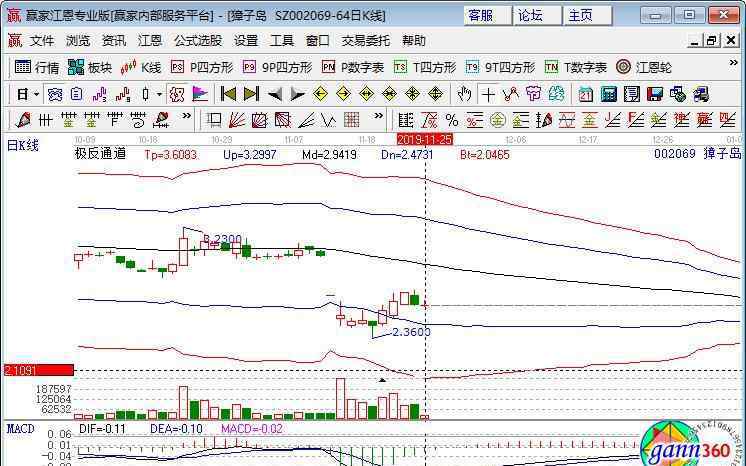
Task: Select the red pencil drawing tool
Action: (22, 119)
